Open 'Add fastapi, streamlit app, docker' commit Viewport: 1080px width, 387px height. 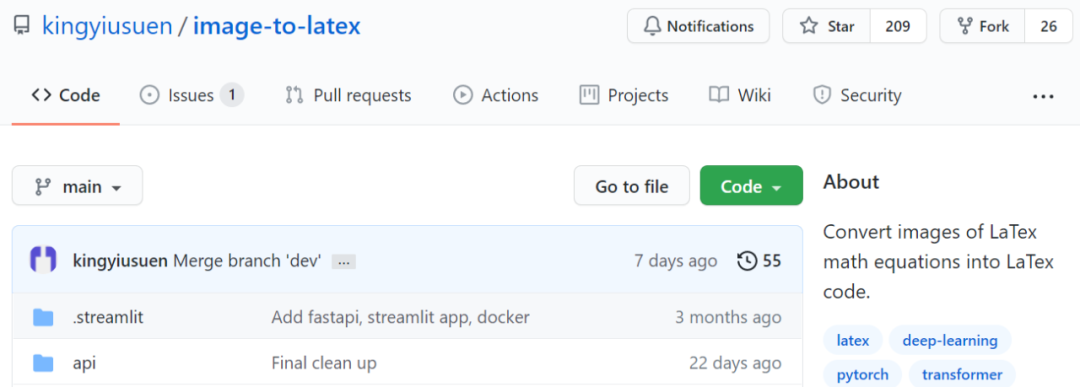[x=400, y=317]
